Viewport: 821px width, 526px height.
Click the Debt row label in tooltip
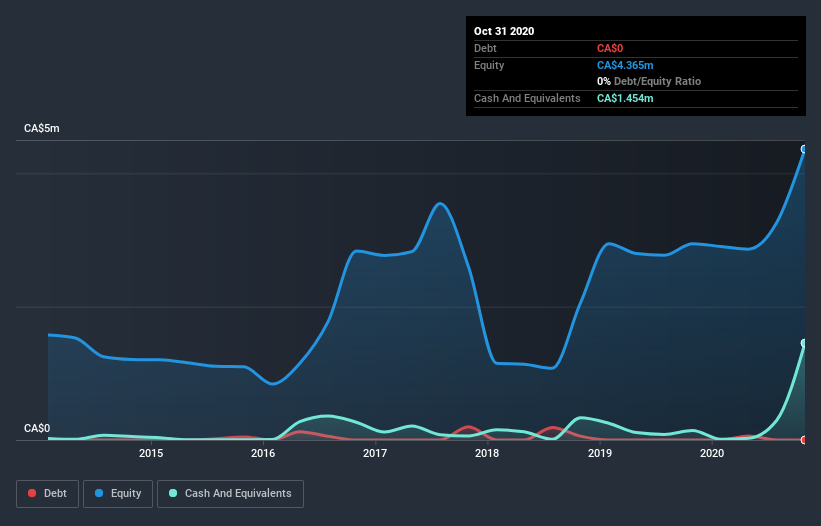[x=485, y=48]
